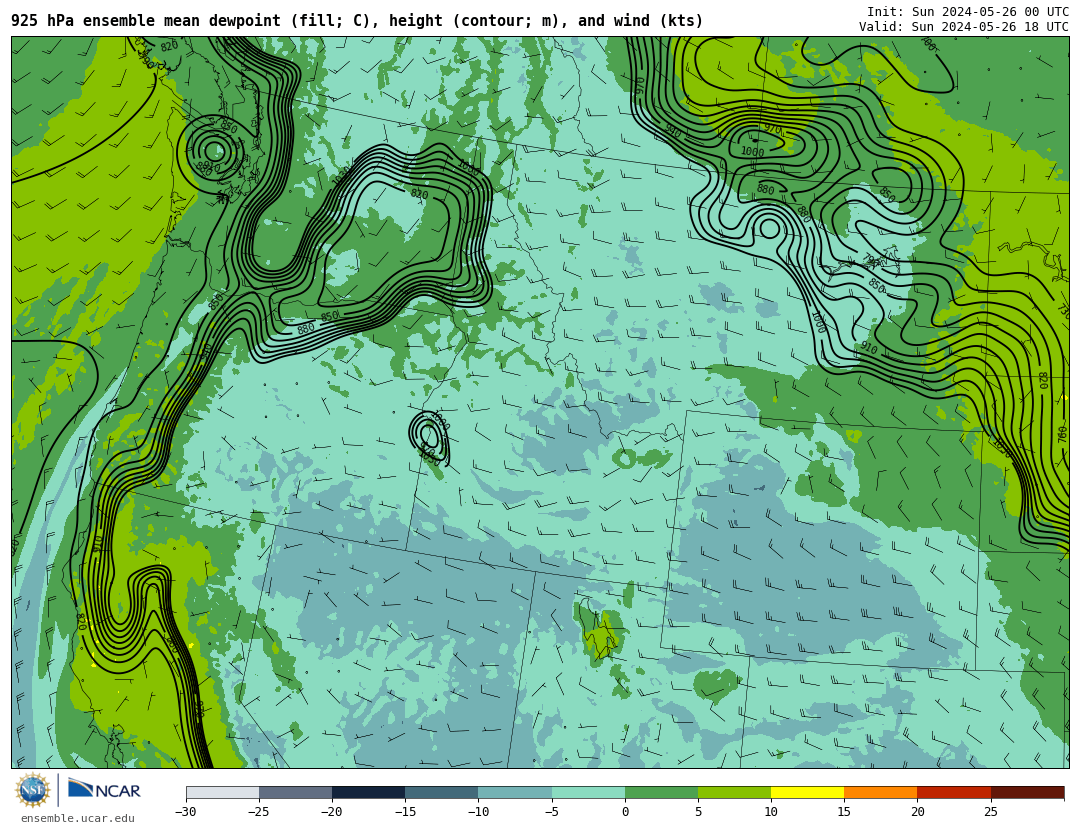Click the '760' contour label on the map

[1062, 435]
